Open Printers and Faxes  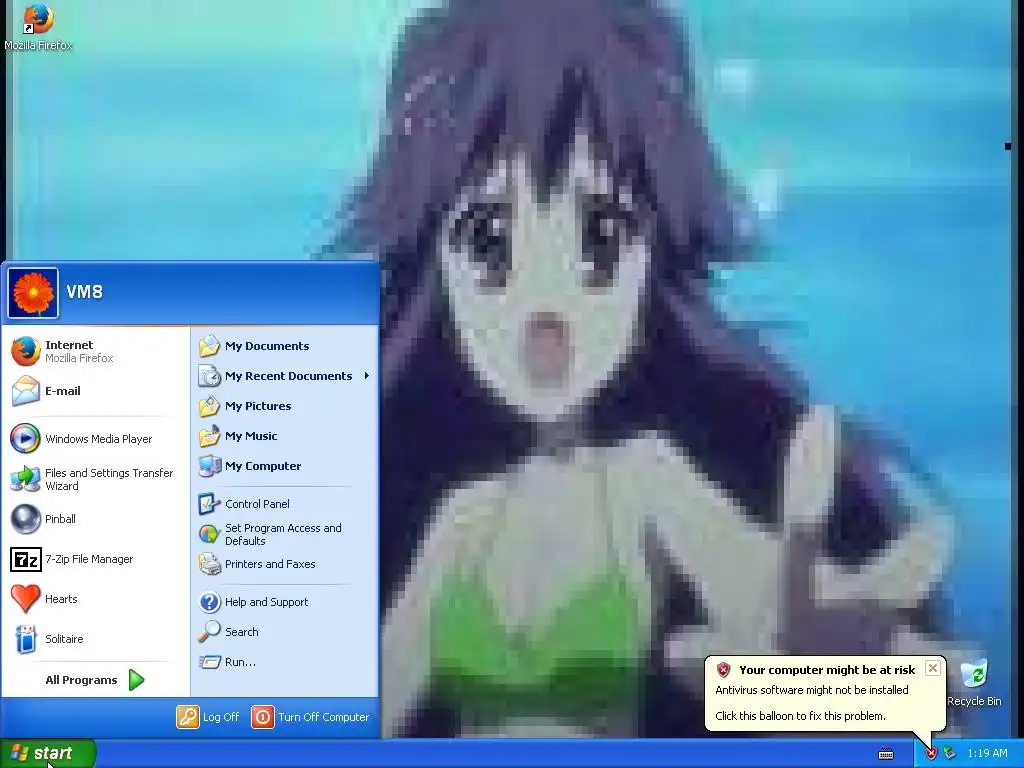click(285, 564)
